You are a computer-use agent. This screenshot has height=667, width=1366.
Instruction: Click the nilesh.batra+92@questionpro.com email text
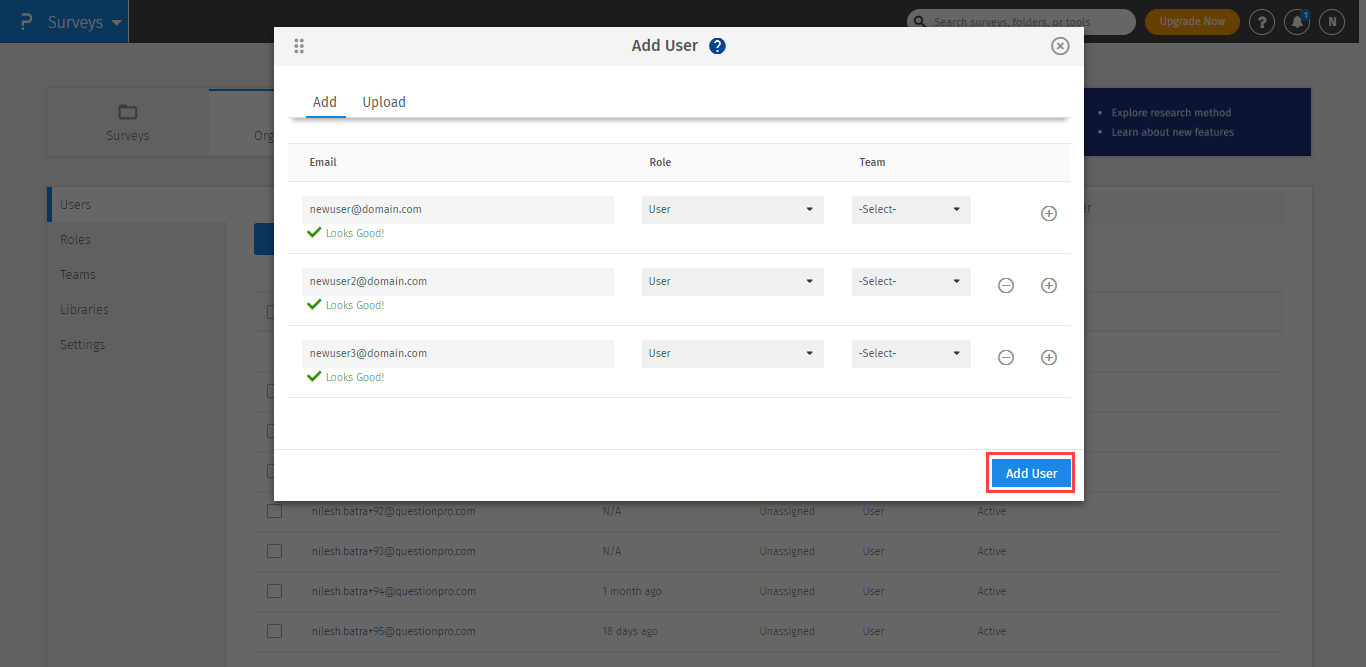tap(393, 511)
